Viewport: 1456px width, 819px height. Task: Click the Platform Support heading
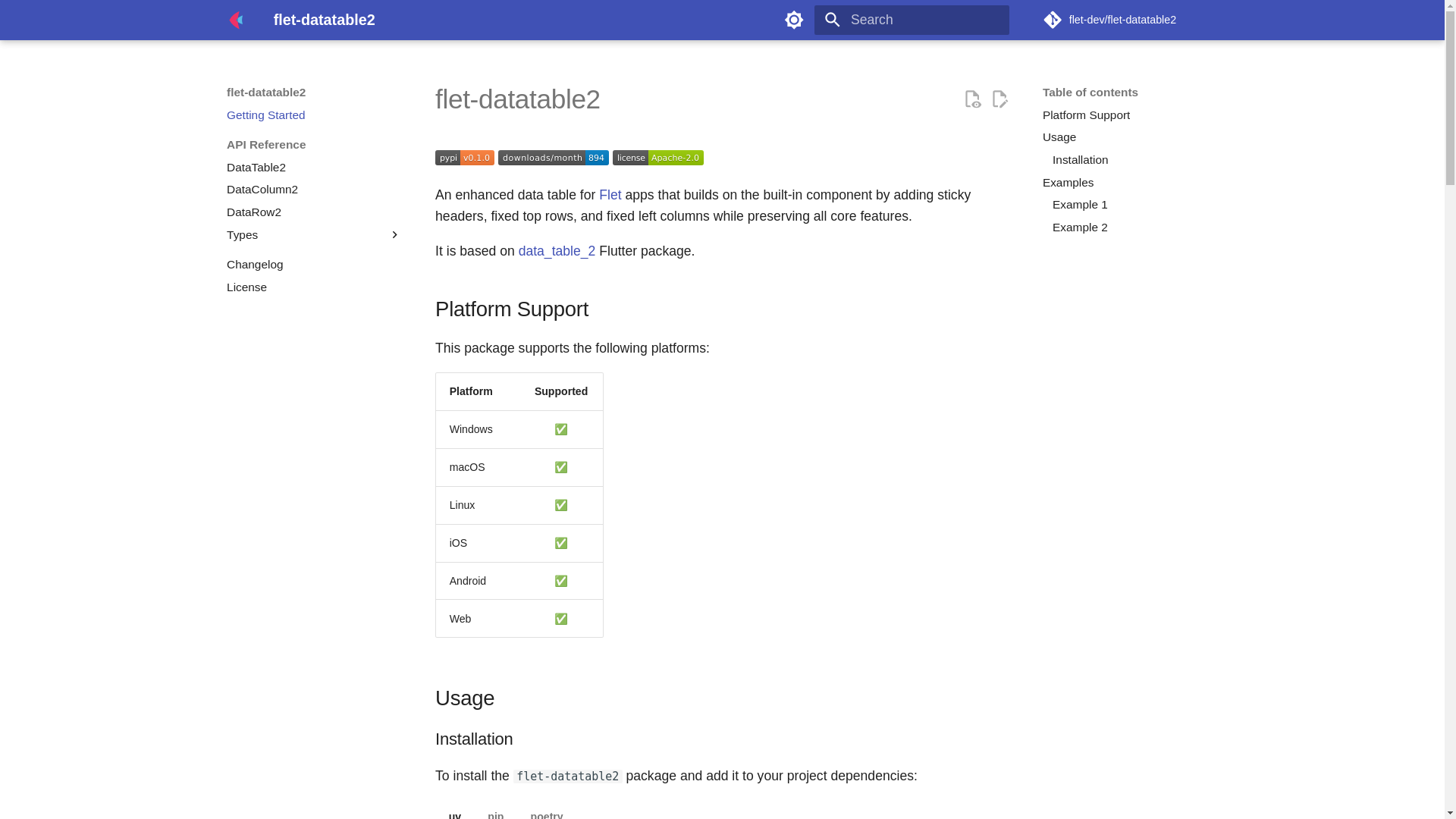[512, 309]
